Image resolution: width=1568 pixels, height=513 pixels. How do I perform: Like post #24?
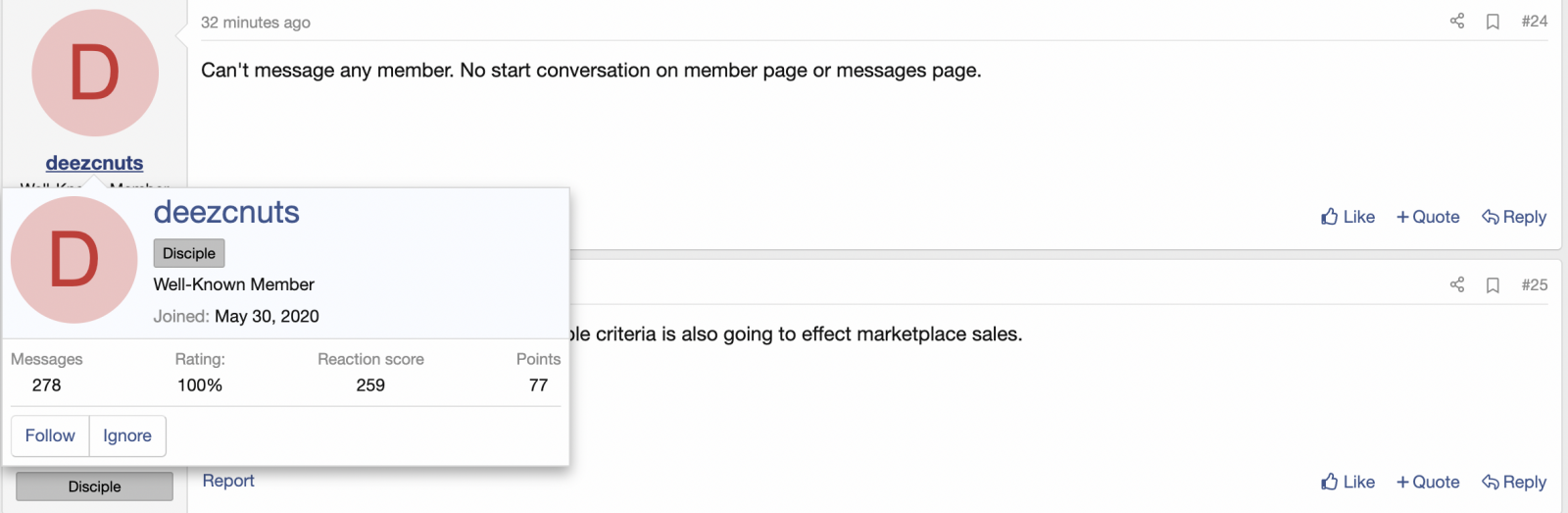(x=1347, y=217)
